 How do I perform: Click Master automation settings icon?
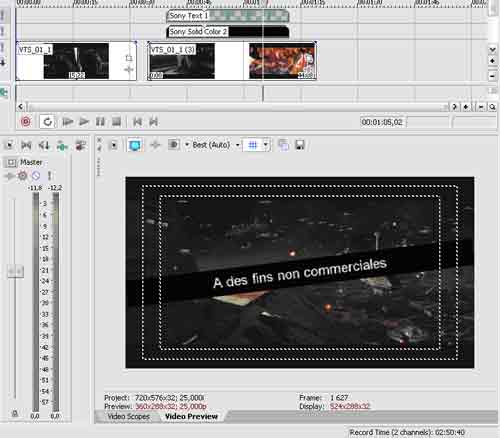[36, 175]
